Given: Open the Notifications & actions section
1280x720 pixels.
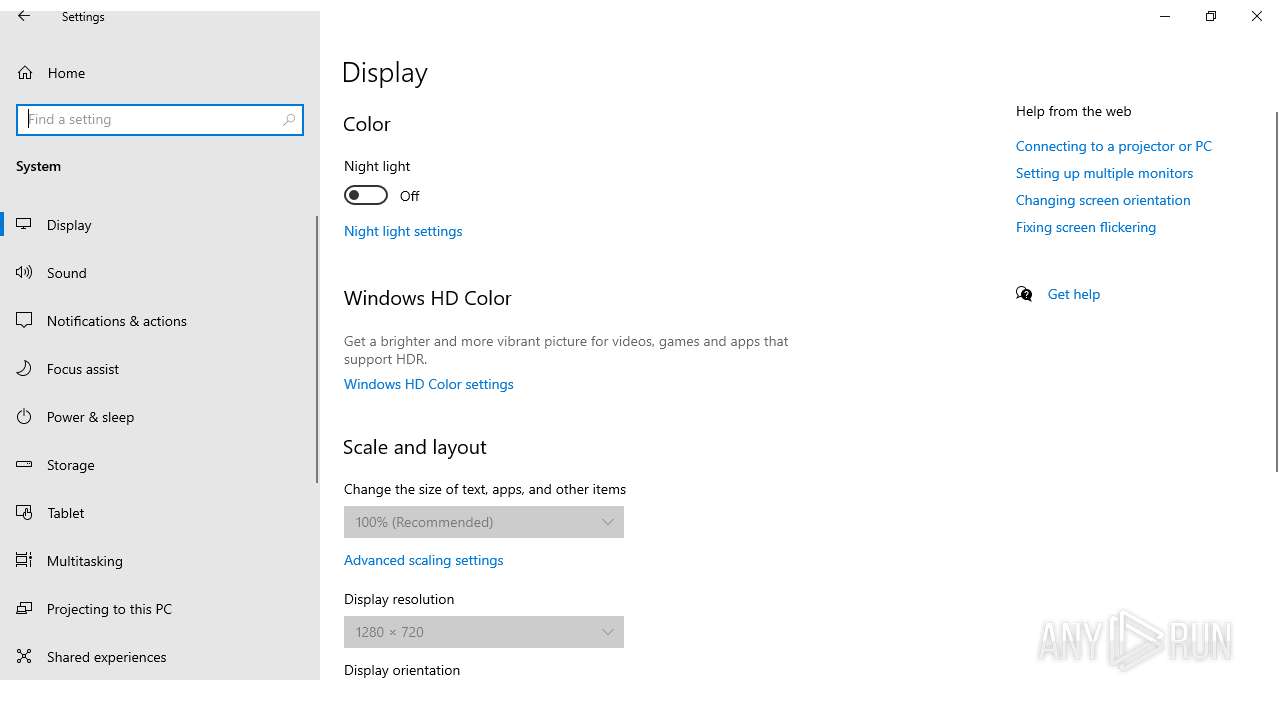Looking at the screenshot, I should tap(160, 321).
